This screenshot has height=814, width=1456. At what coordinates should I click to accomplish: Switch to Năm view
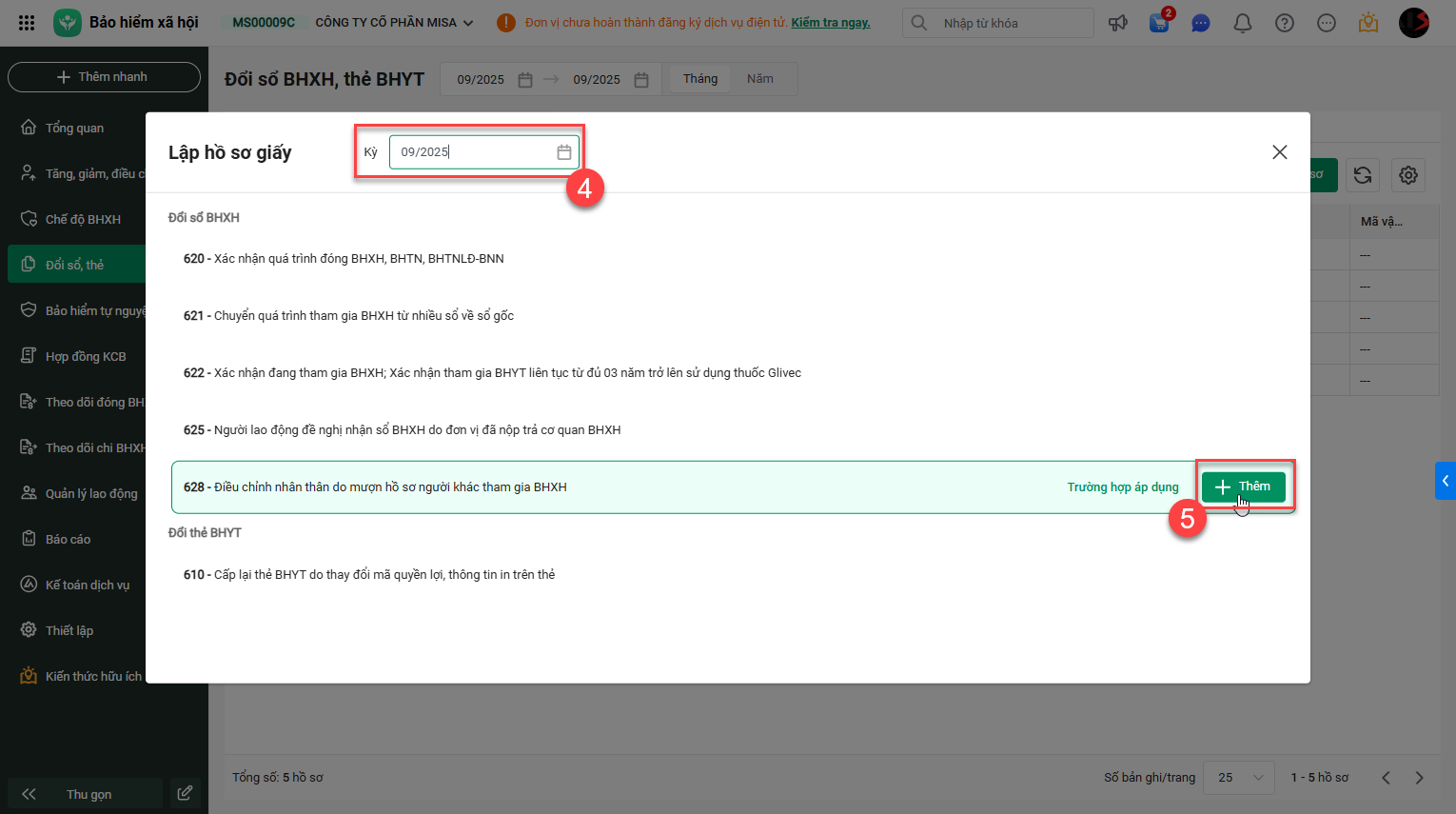760,79
